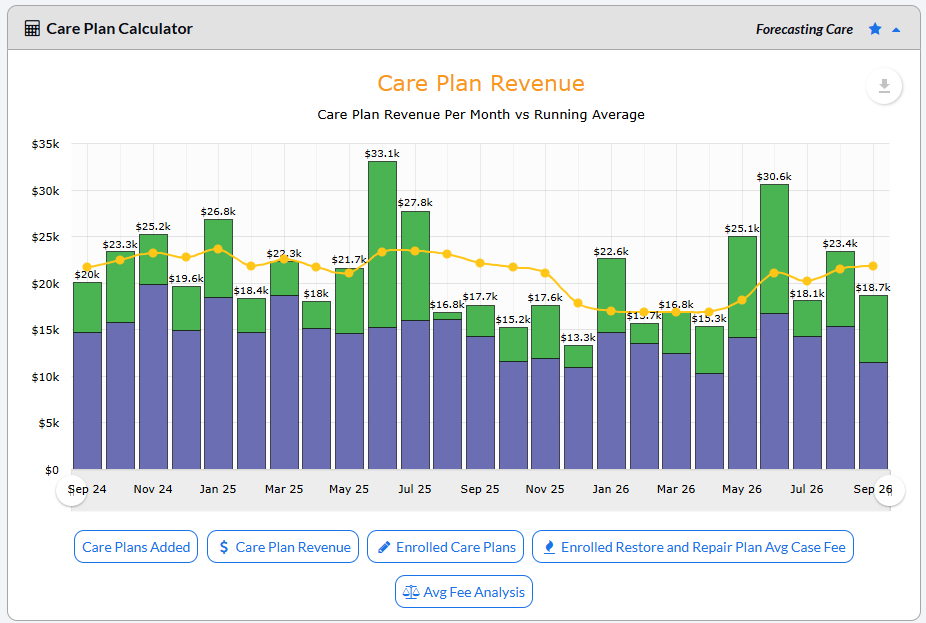Click the chart subtitle about Running Average

click(481, 115)
